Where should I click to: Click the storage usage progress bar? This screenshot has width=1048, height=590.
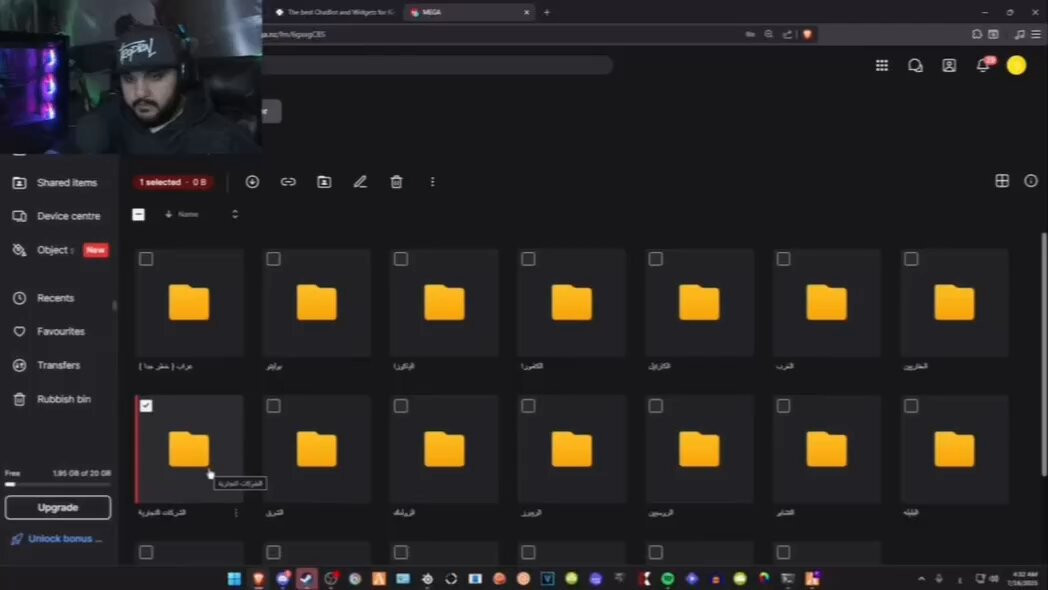(58, 484)
